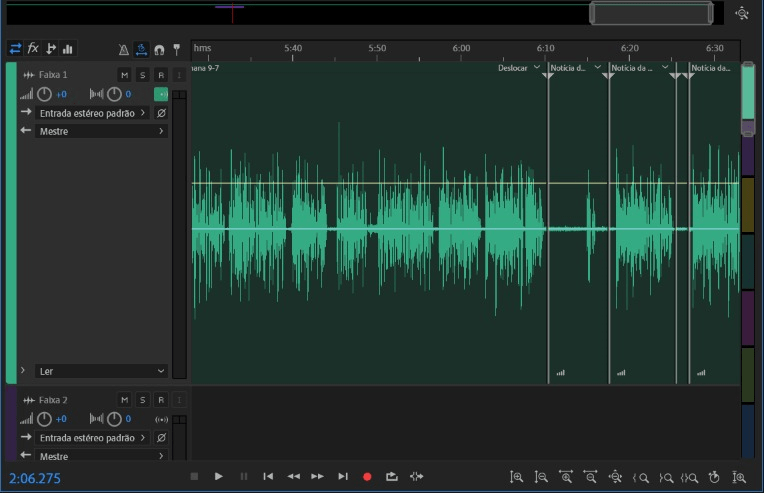Toggle Loop Playback icon

pos(392,476)
